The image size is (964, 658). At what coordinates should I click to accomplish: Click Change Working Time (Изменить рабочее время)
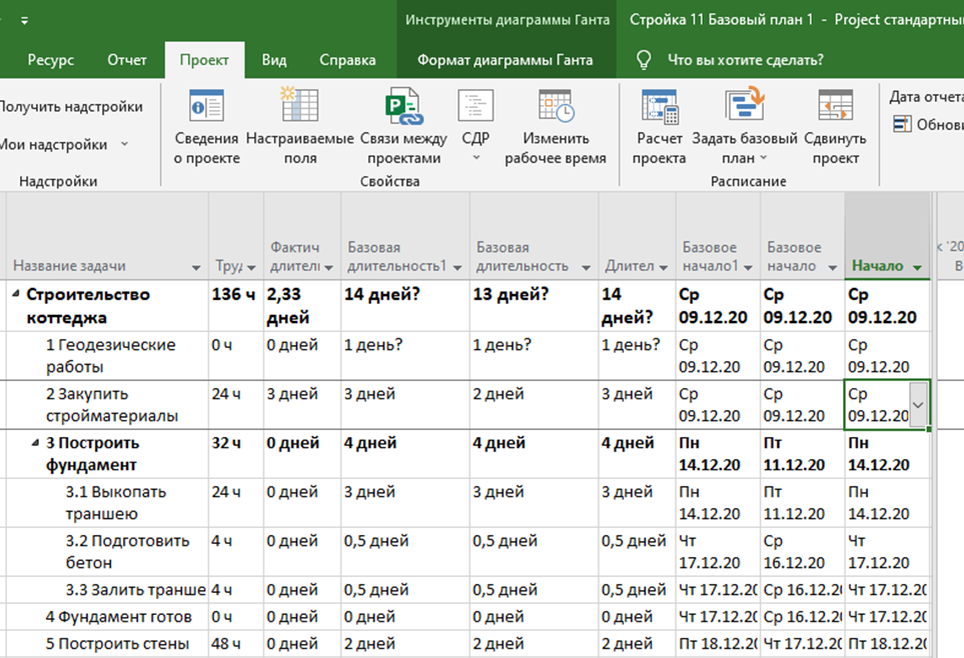click(556, 128)
